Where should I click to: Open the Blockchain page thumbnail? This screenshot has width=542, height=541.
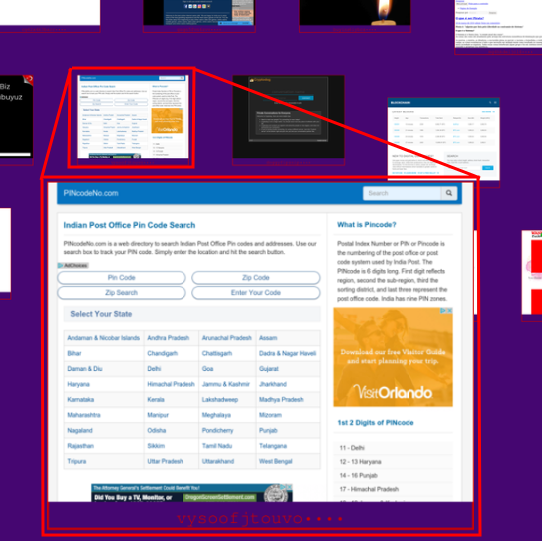pos(443,139)
